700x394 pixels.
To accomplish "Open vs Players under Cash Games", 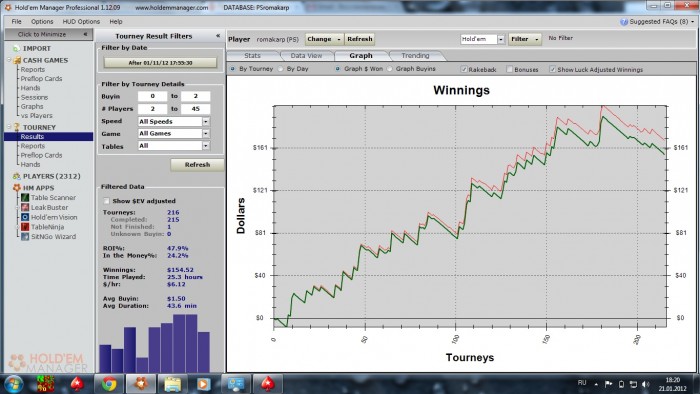I will (x=37, y=116).
